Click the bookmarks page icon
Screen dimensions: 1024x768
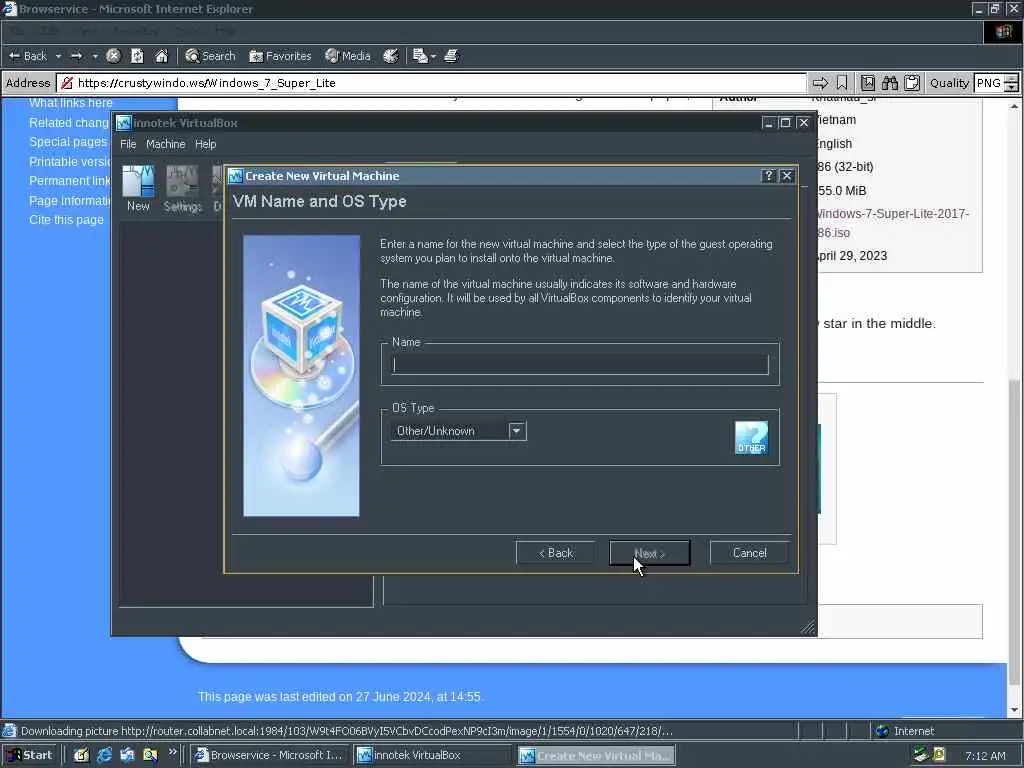coord(867,83)
